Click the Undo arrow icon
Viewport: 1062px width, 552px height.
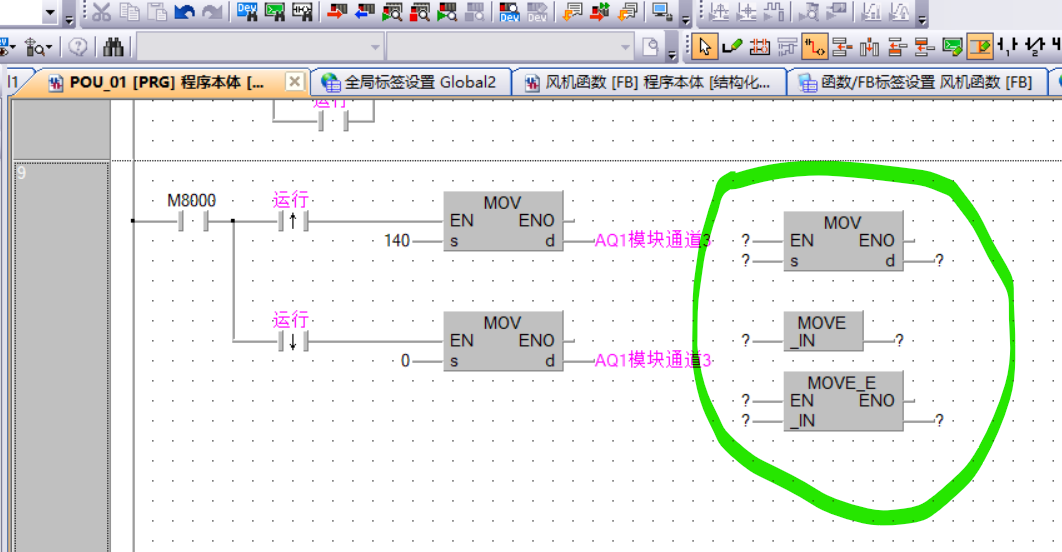pyautogui.click(x=184, y=12)
